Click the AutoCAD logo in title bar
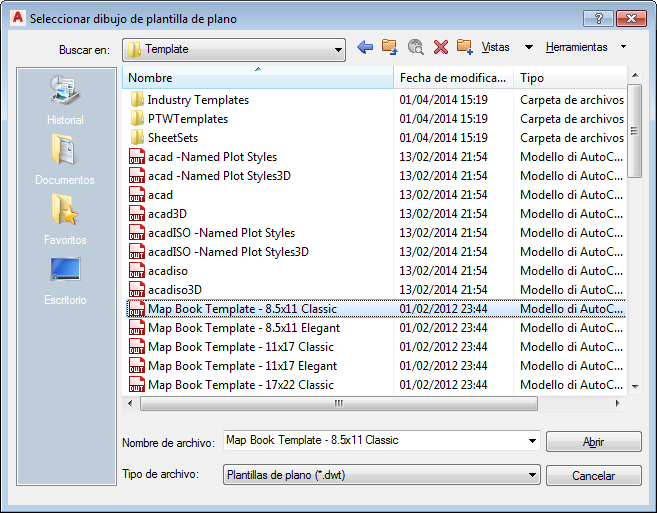Image resolution: width=657 pixels, height=513 pixels. click(18, 18)
